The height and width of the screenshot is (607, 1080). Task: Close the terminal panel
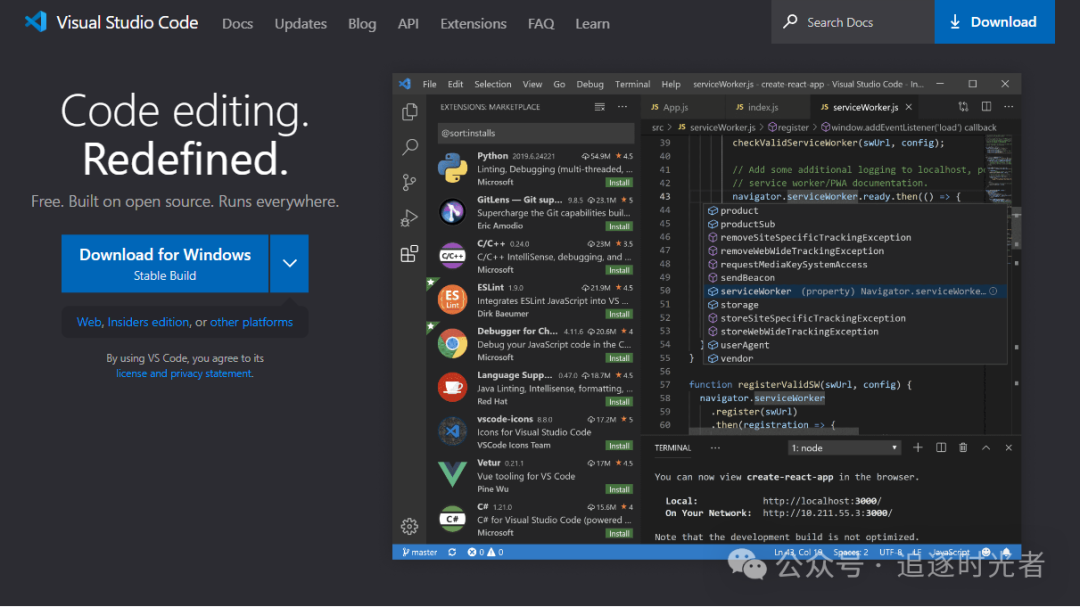[1008, 448]
